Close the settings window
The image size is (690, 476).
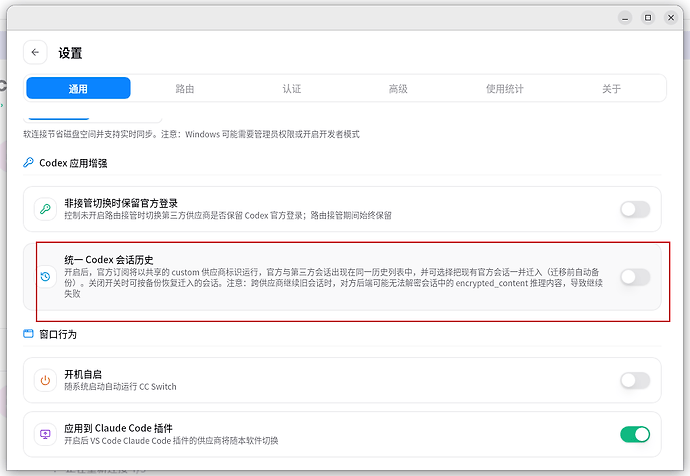(671, 18)
